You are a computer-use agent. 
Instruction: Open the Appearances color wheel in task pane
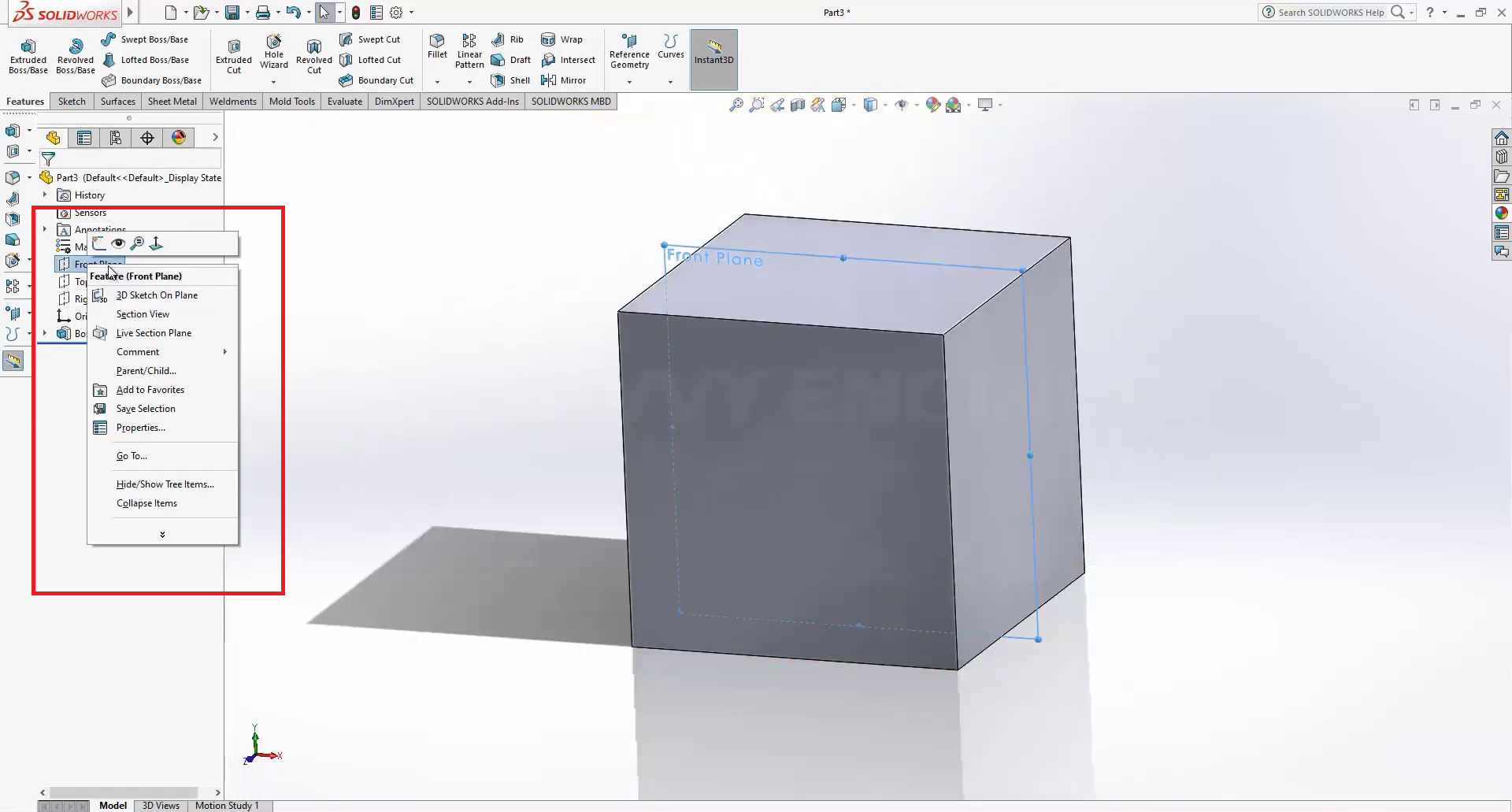[x=1501, y=213]
